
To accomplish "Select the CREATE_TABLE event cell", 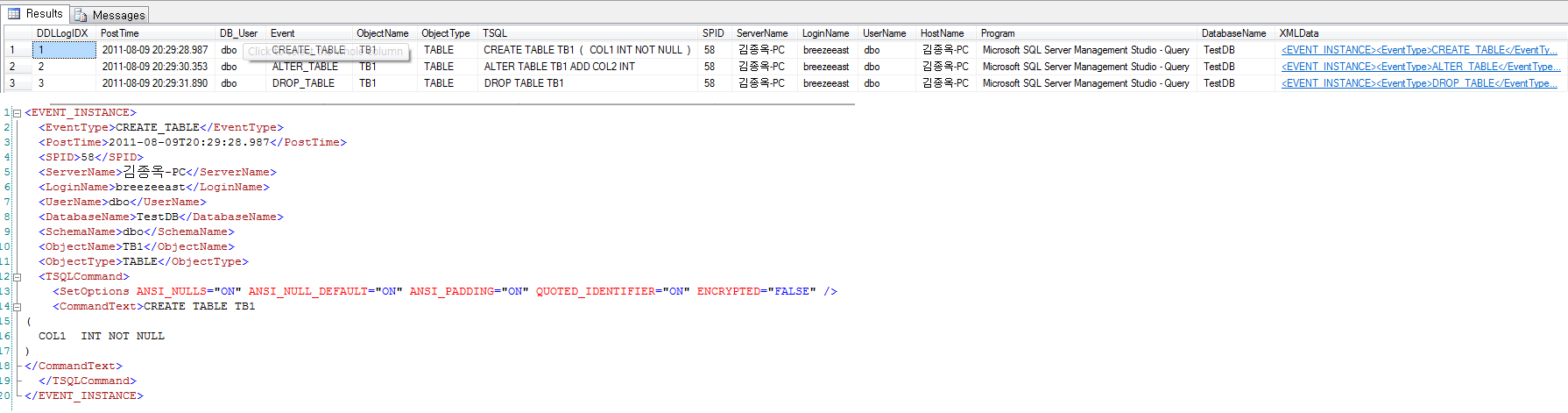I will 309,50.
